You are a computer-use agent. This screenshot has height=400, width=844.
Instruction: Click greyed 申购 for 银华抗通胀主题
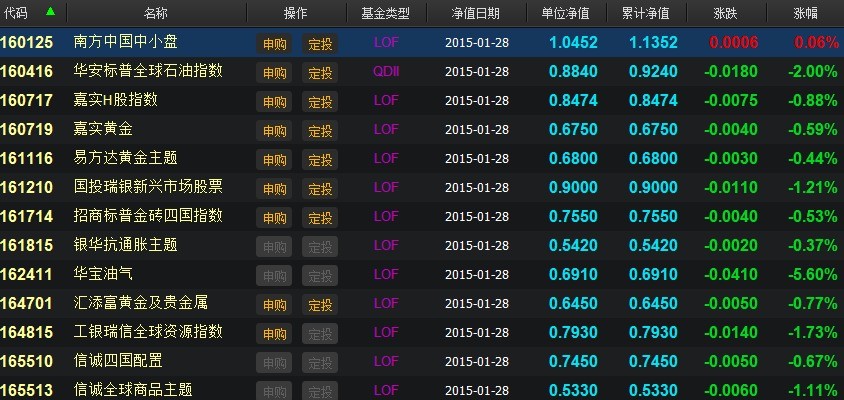pos(274,247)
